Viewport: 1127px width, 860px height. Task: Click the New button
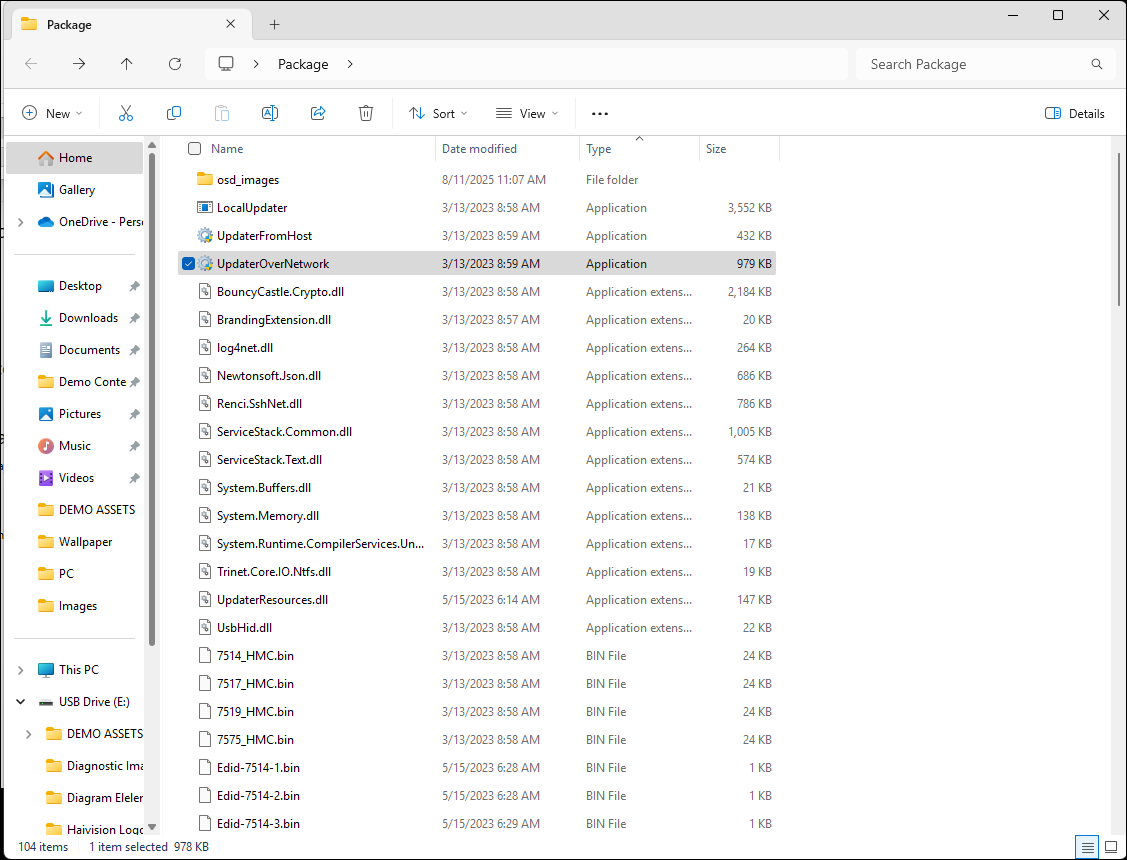tap(52, 113)
